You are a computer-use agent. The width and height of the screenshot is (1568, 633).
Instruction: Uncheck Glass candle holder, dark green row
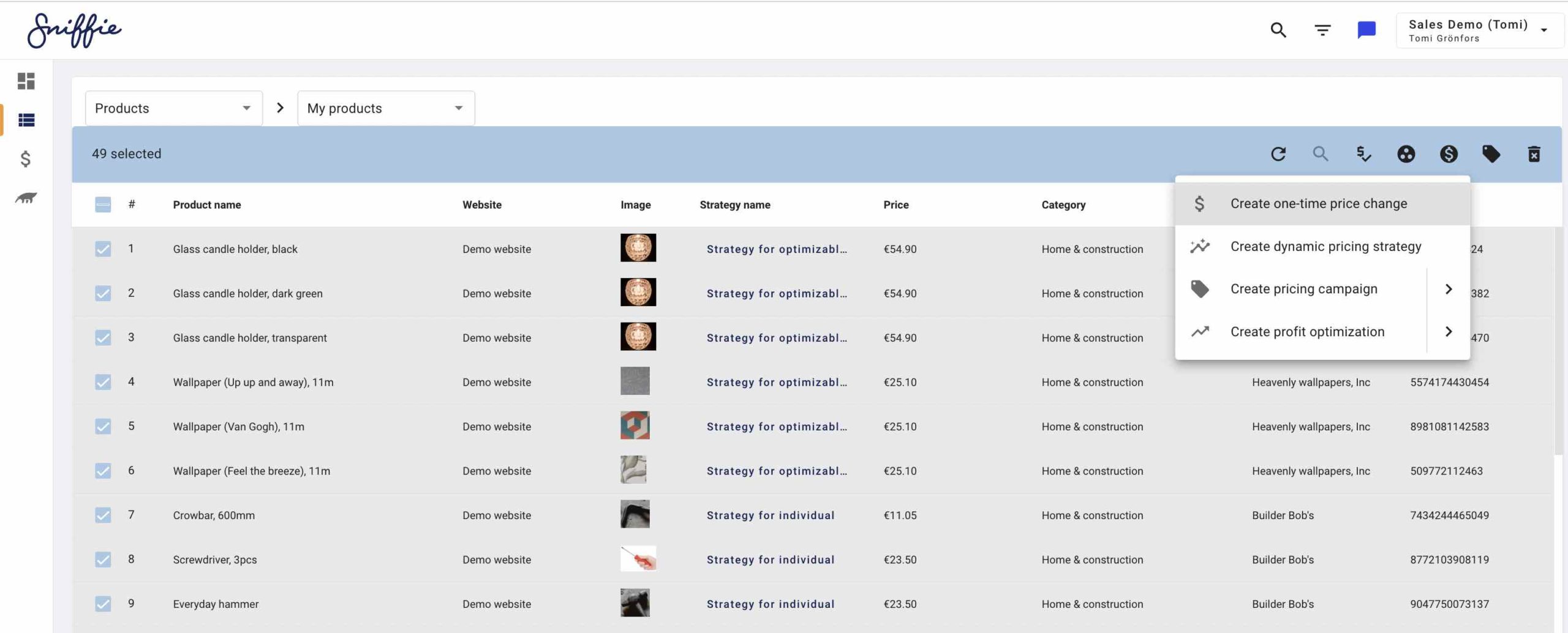point(103,293)
